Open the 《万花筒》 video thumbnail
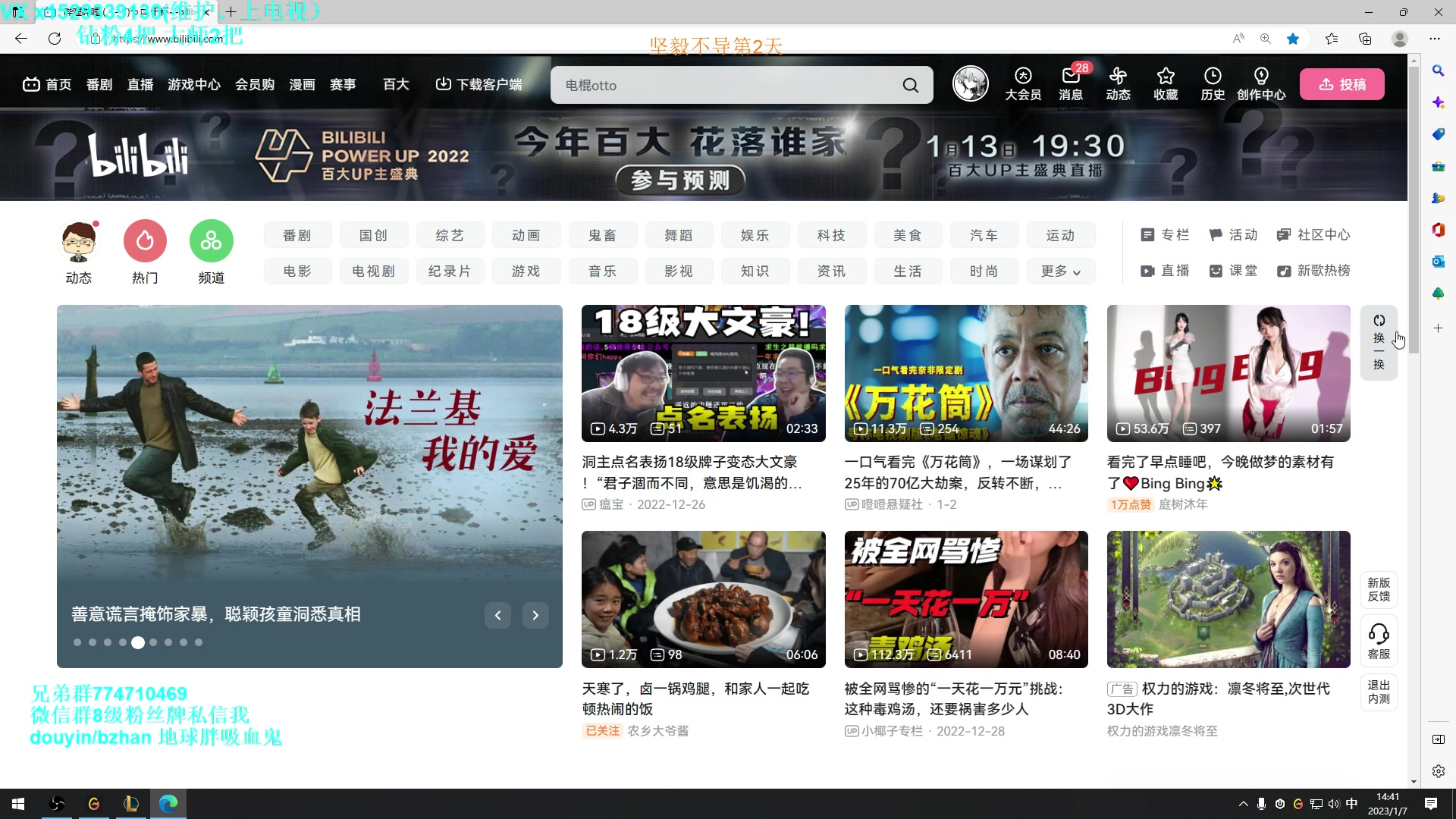 966,373
